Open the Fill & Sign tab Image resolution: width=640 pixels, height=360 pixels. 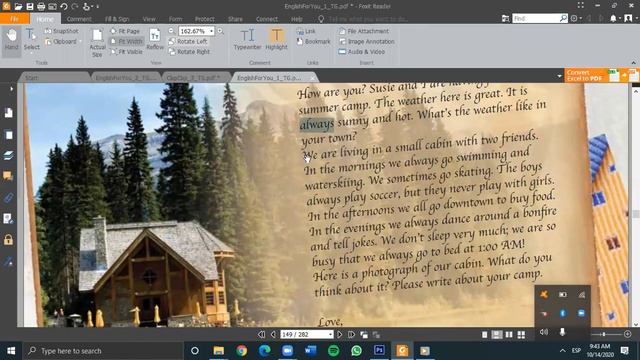[x=117, y=19]
